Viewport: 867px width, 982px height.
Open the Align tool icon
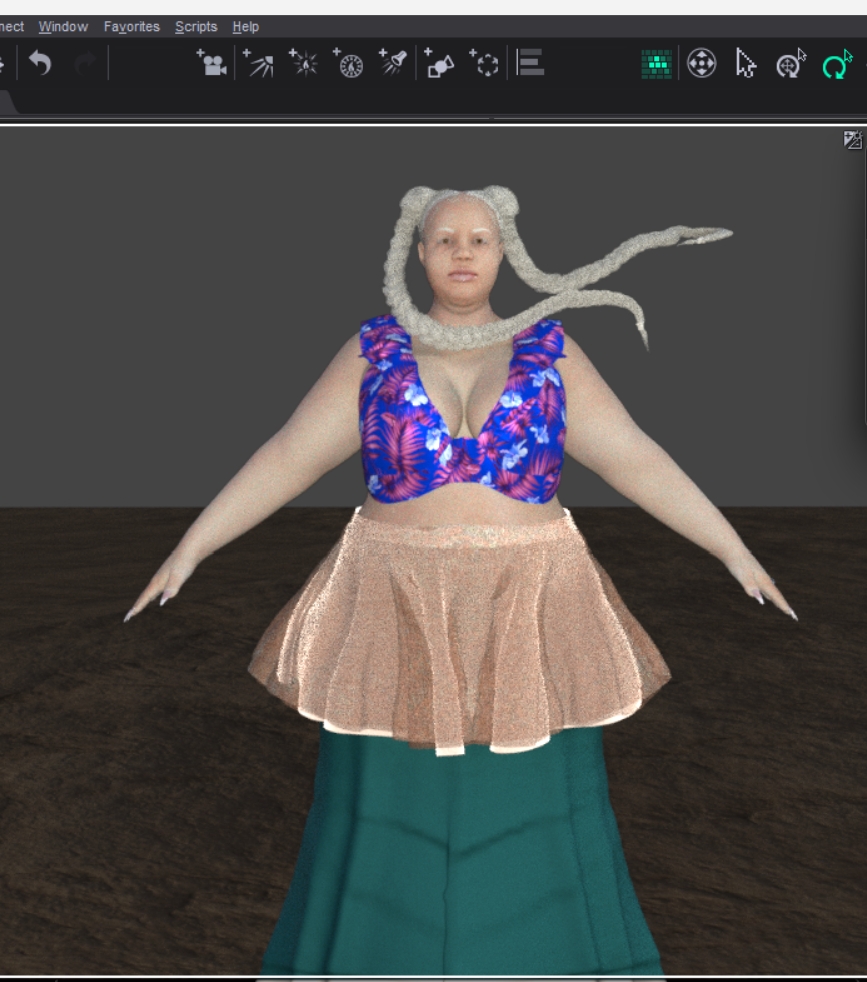click(x=530, y=64)
